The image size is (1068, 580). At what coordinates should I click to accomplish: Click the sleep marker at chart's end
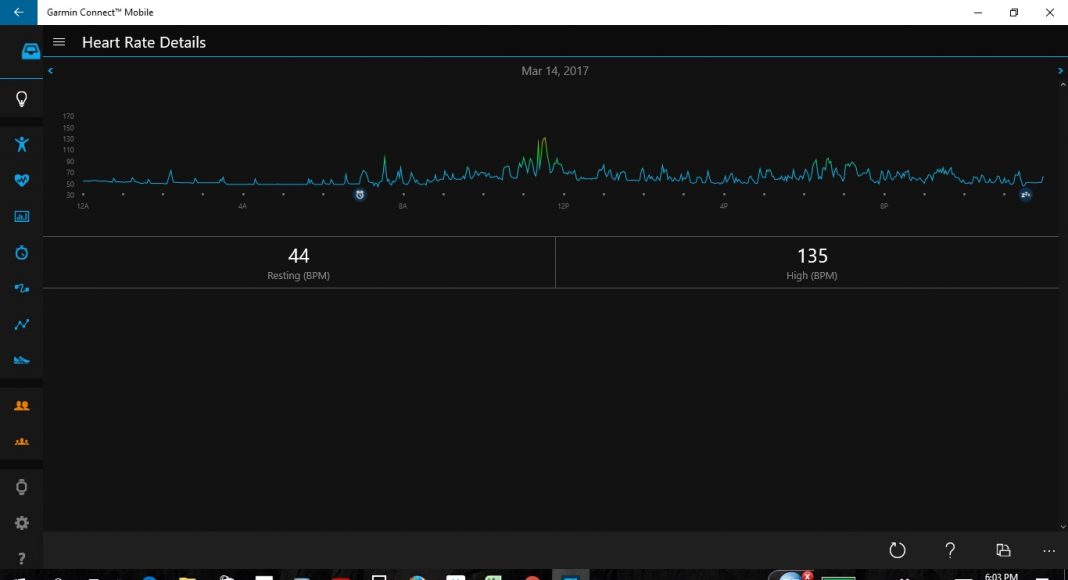(x=1025, y=195)
